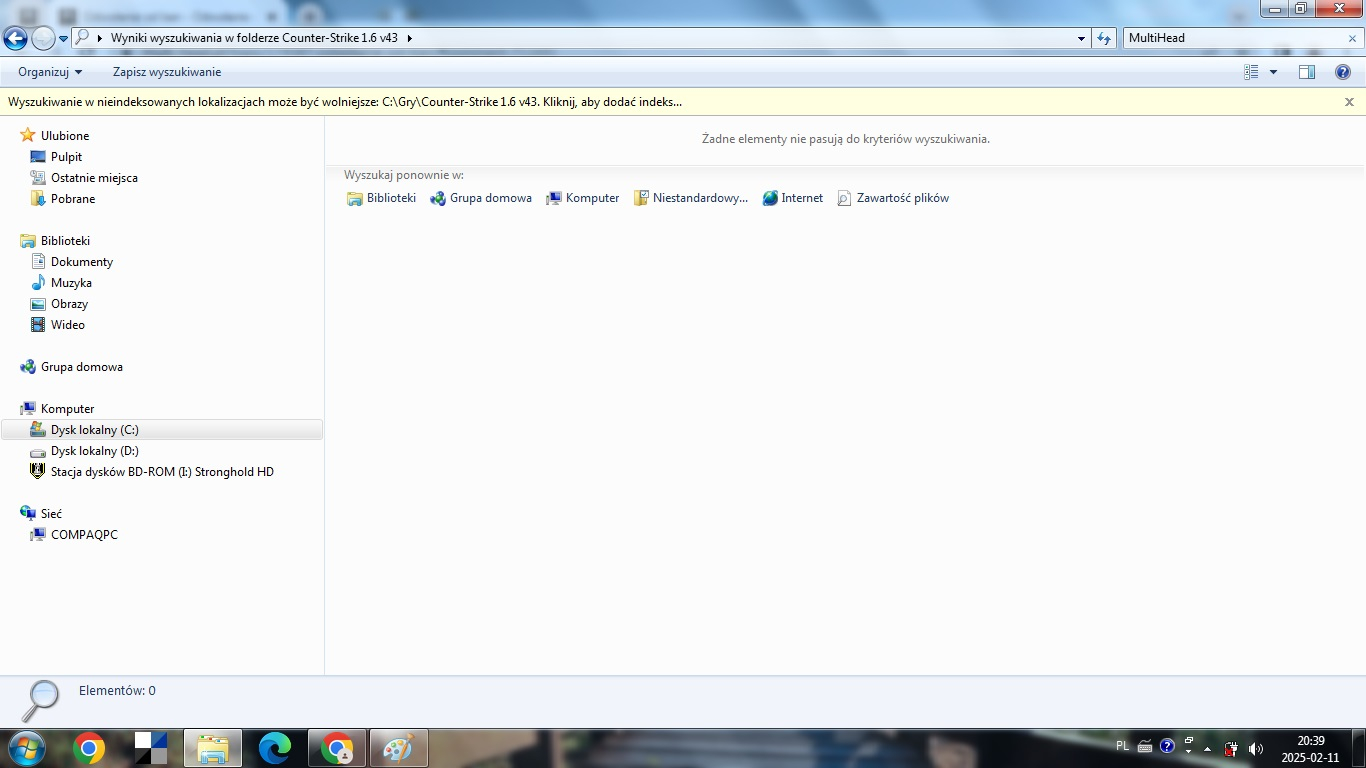Open the Organizuj dropdown menu
The image size is (1366, 768).
[50, 72]
